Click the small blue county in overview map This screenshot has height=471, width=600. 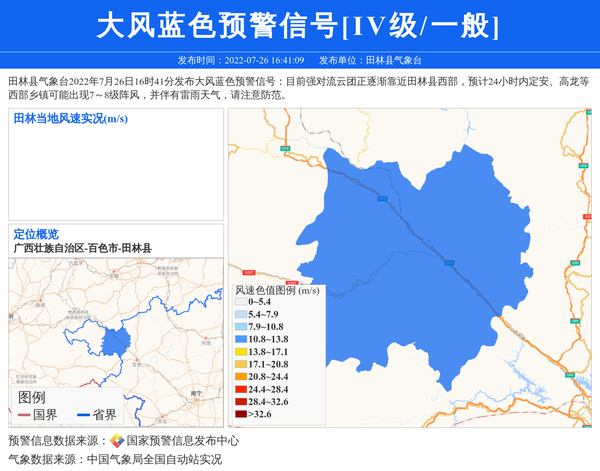[x=115, y=343]
